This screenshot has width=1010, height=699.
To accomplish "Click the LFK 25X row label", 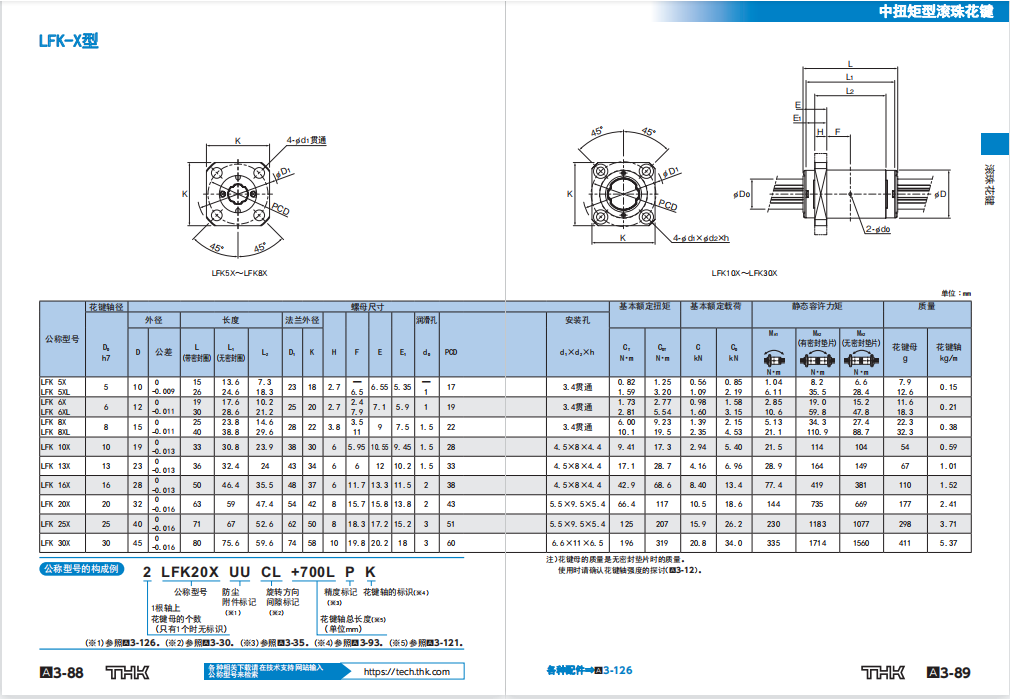I will tap(55, 524).
